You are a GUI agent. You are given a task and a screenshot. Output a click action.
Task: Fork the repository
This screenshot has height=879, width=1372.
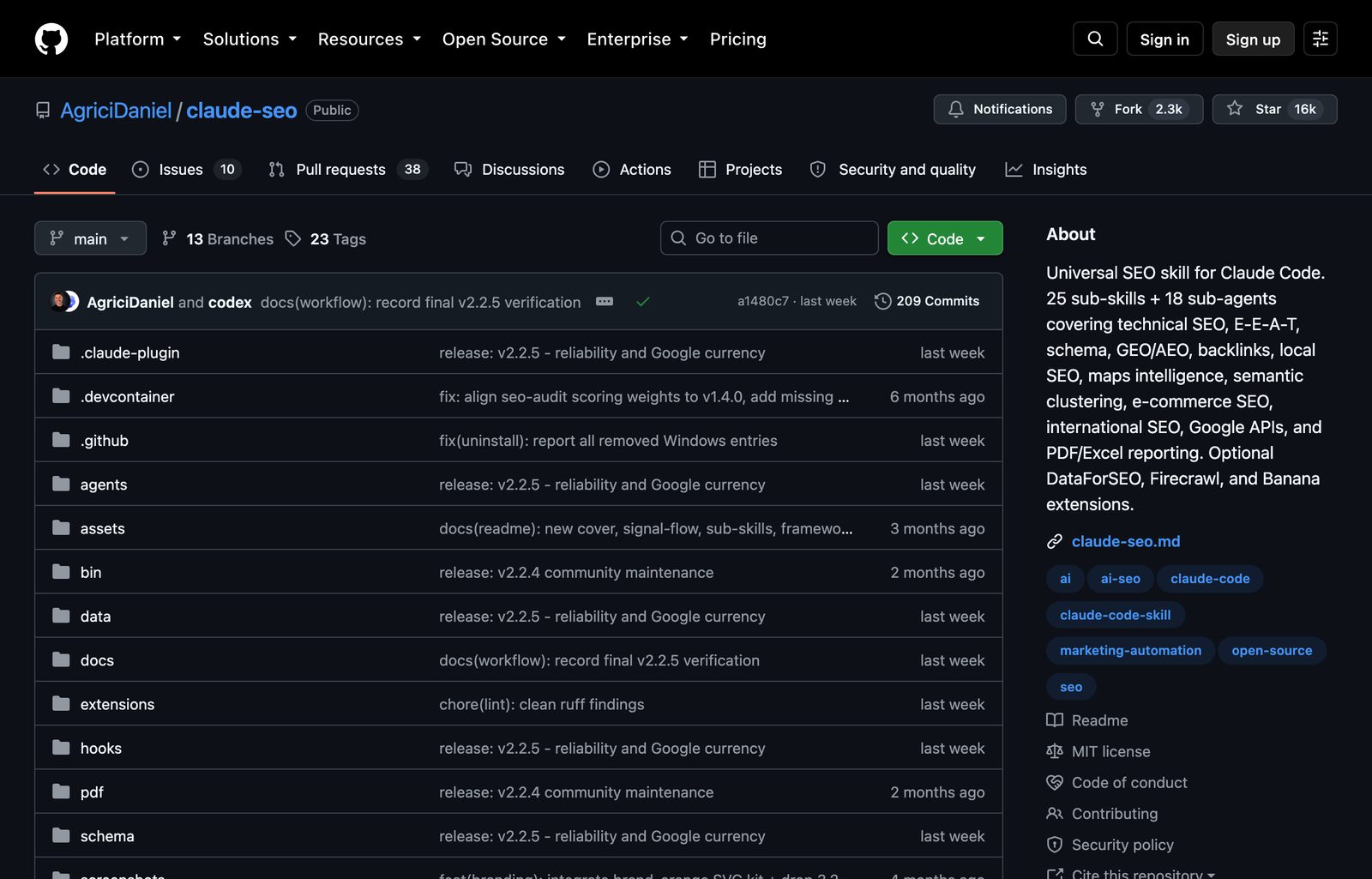pos(1139,109)
